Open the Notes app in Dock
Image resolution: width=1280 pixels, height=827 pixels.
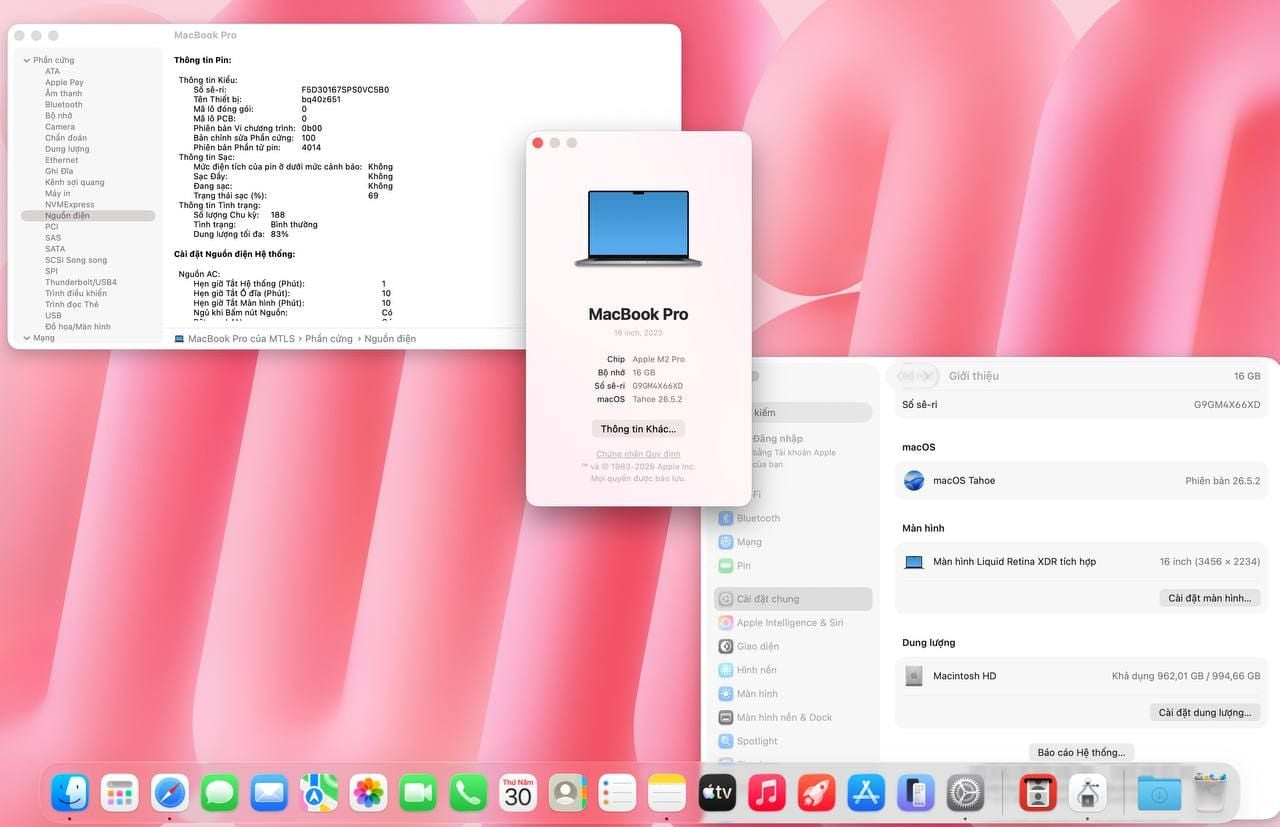point(667,793)
